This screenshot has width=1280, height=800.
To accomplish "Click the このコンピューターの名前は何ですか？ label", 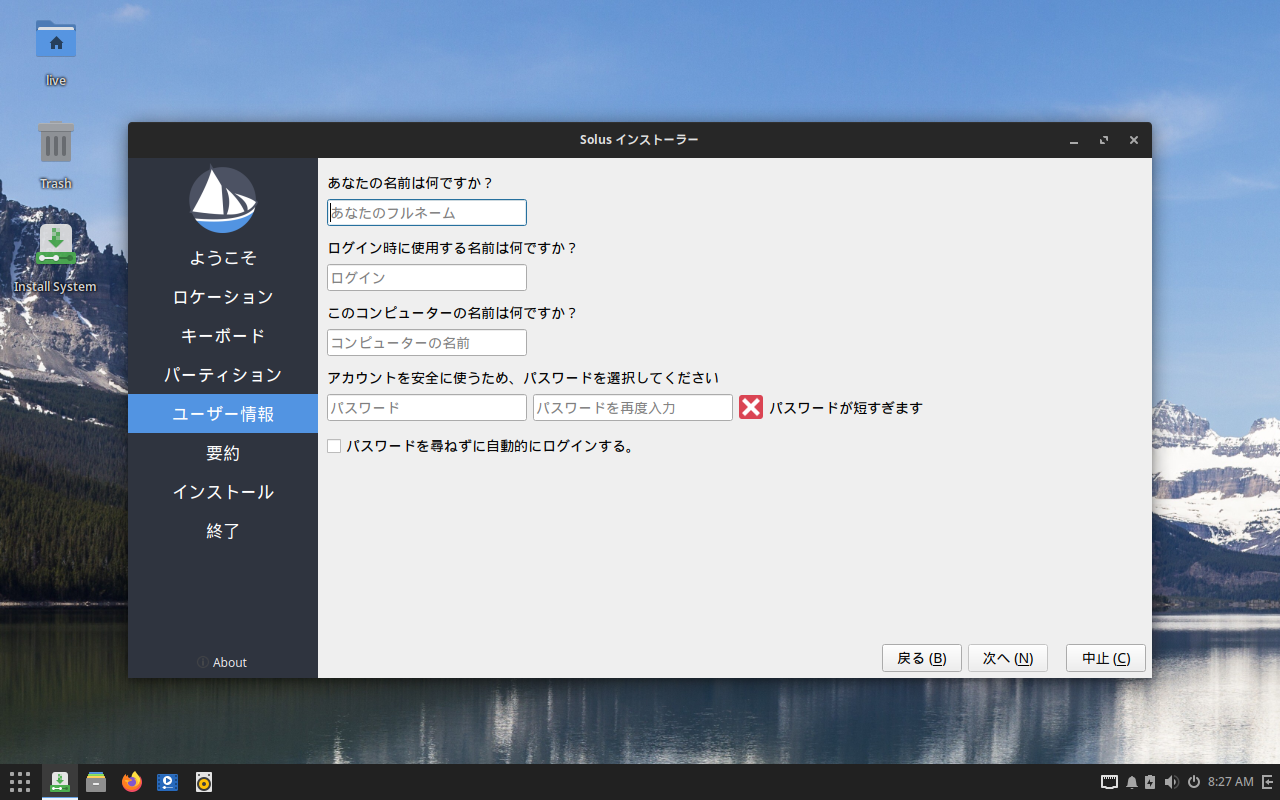I will [453, 313].
